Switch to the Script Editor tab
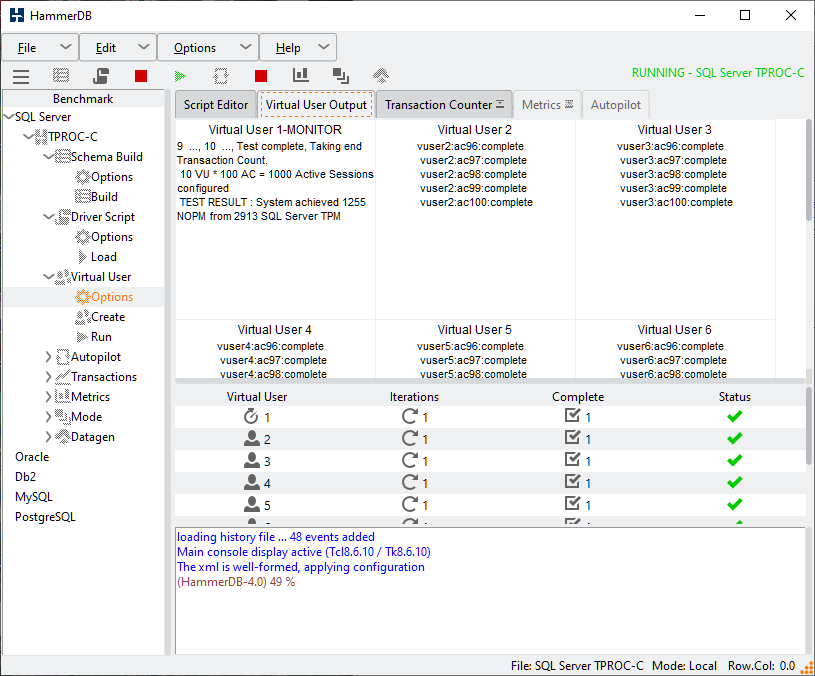This screenshot has height=676, width=815. [x=216, y=105]
